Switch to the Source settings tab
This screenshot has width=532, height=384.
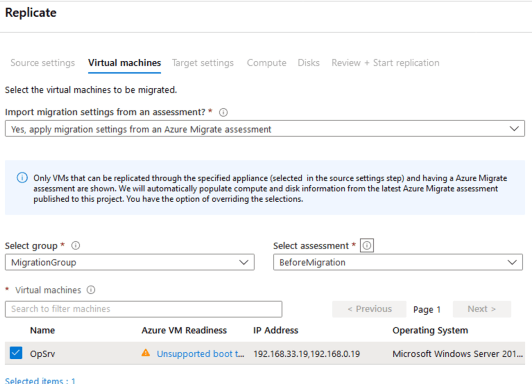[42, 63]
